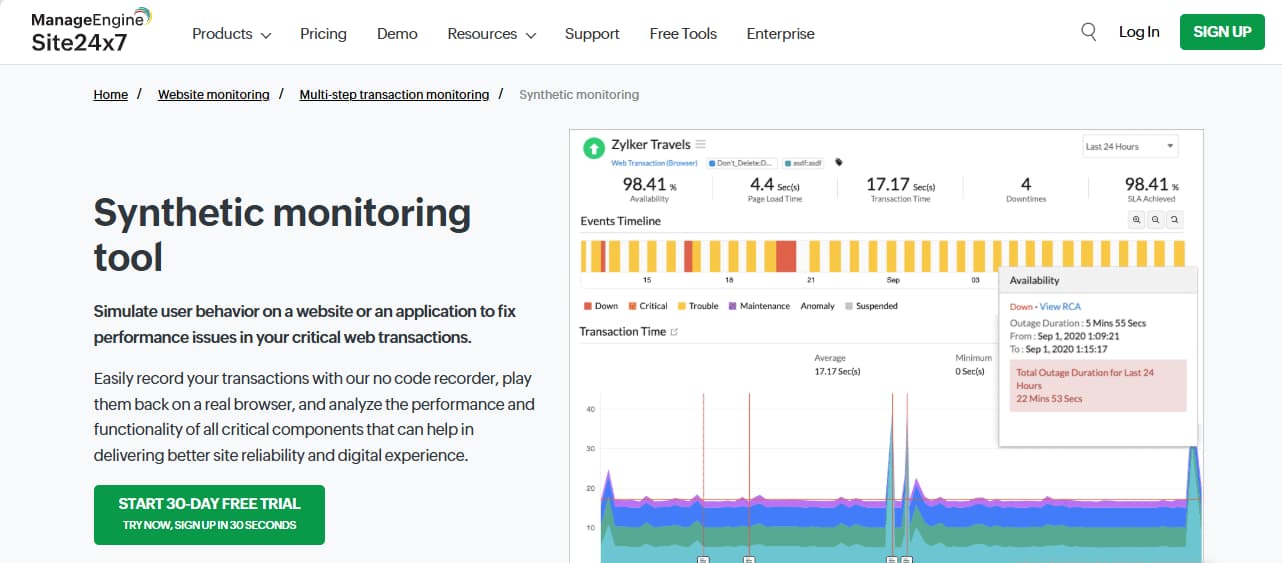Click the Anomaly legend label

[817, 306]
